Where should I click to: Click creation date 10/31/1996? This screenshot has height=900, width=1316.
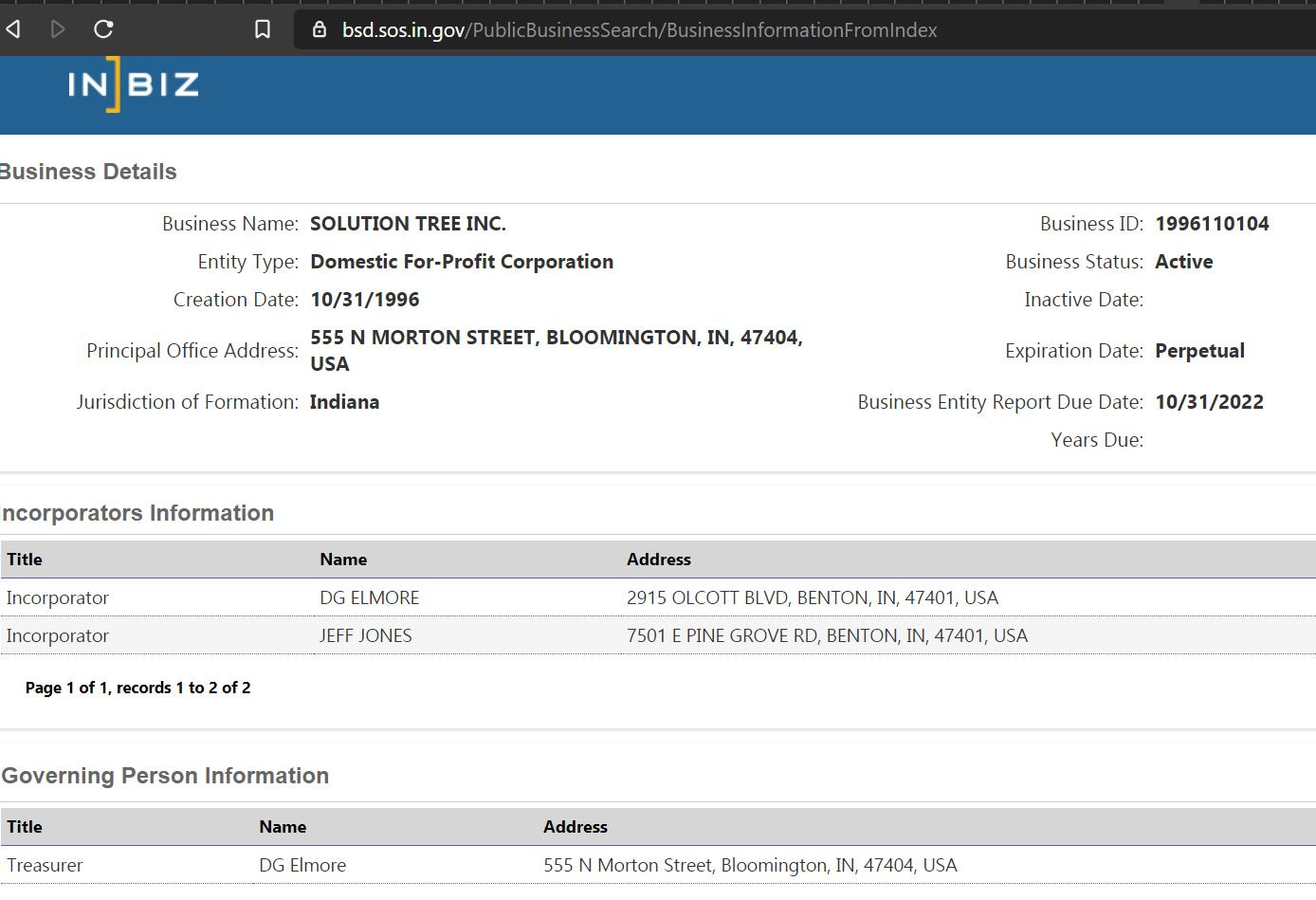click(x=365, y=300)
